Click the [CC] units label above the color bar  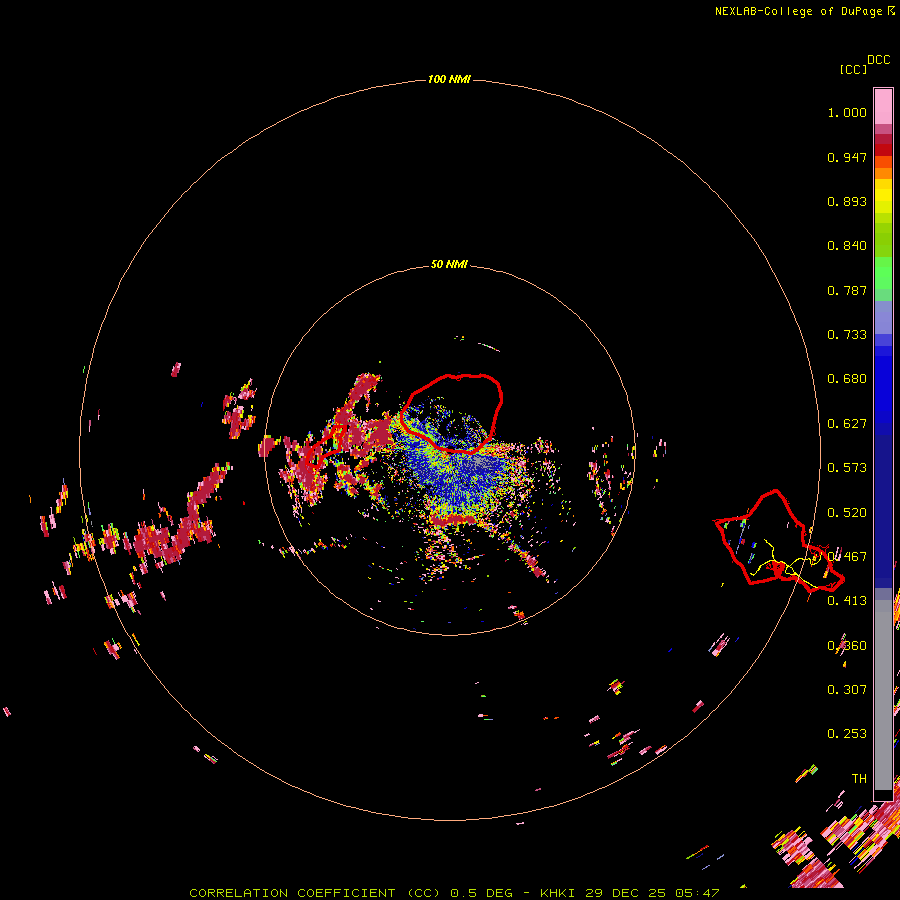(853, 69)
